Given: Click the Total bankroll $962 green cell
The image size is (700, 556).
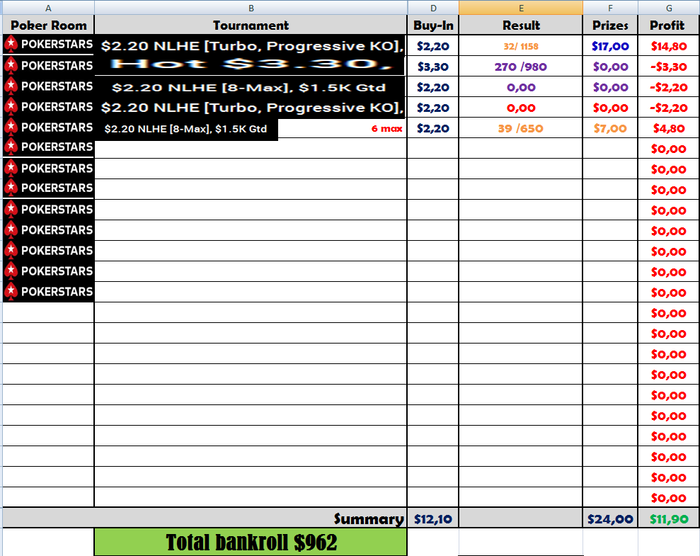Looking at the screenshot, I should (251, 542).
